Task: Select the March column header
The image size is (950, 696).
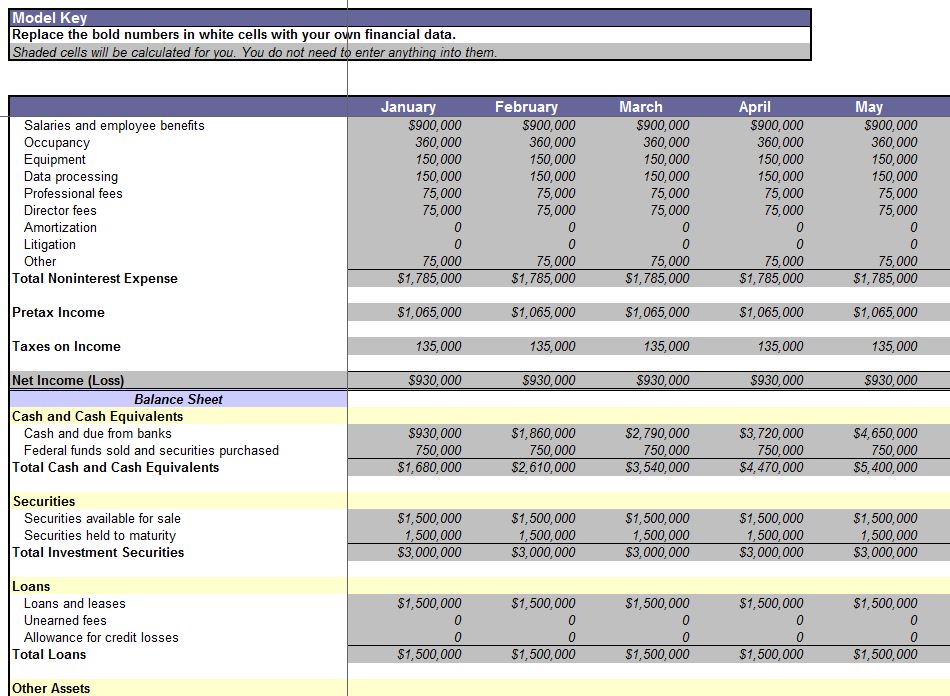Action: click(x=640, y=107)
